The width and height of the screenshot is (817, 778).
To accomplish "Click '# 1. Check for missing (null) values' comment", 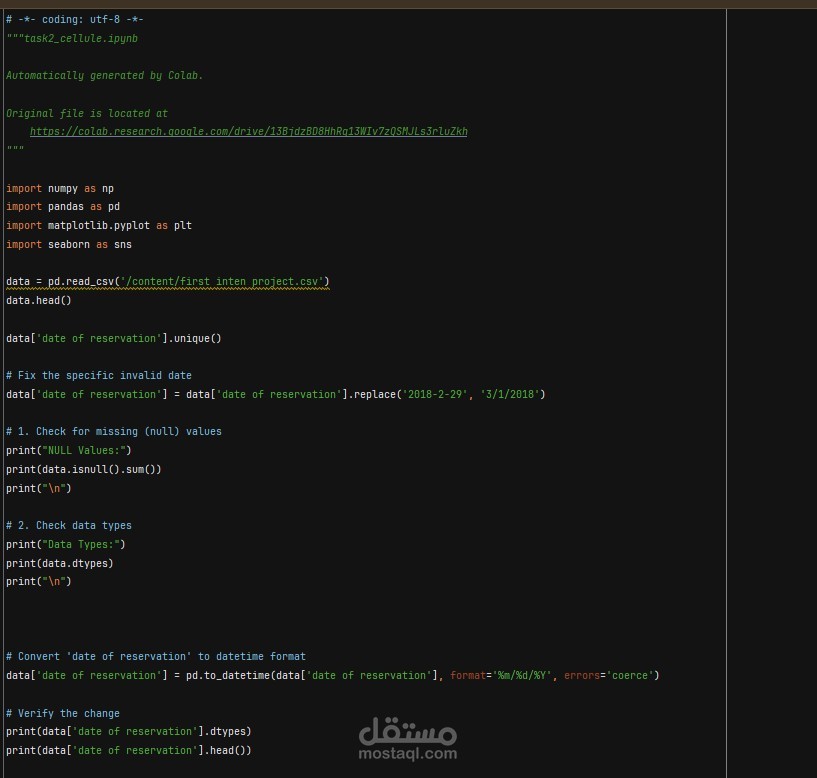I will click(114, 431).
